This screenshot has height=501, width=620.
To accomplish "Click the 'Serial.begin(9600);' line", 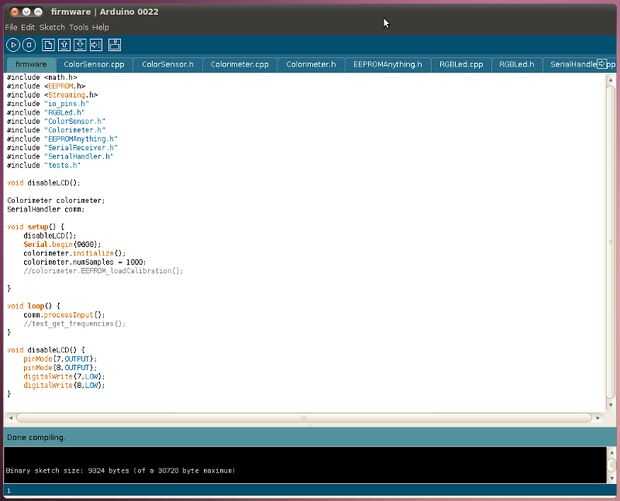I will point(62,244).
